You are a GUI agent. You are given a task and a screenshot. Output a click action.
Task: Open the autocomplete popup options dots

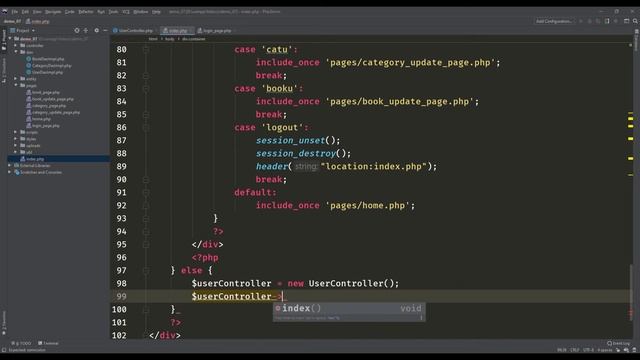click(x=421, y=318)
